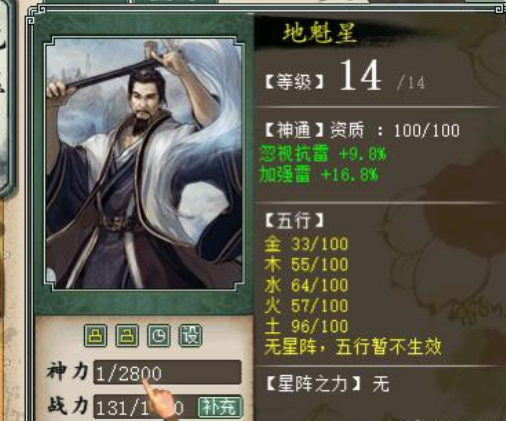Click the swordsman character portrait
506x421 pixels.
(144, 164)
